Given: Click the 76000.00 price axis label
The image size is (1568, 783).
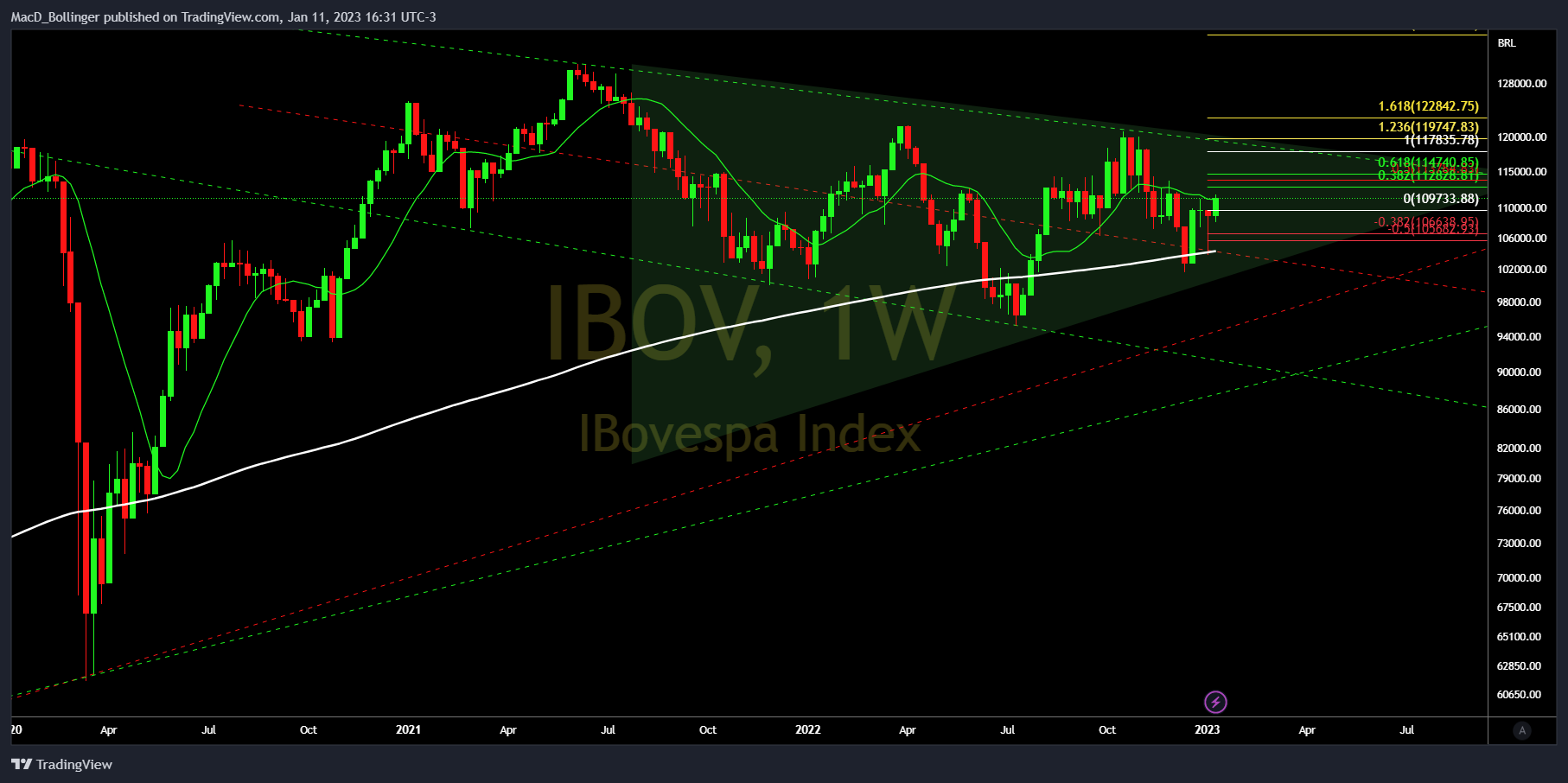Looking at the screenshot, I should click(1520, 511).
